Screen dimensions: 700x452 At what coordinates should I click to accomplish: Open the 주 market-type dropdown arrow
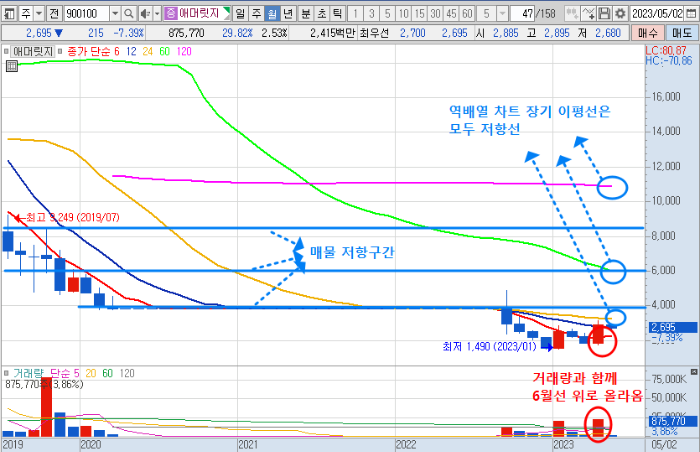(39, 13)
